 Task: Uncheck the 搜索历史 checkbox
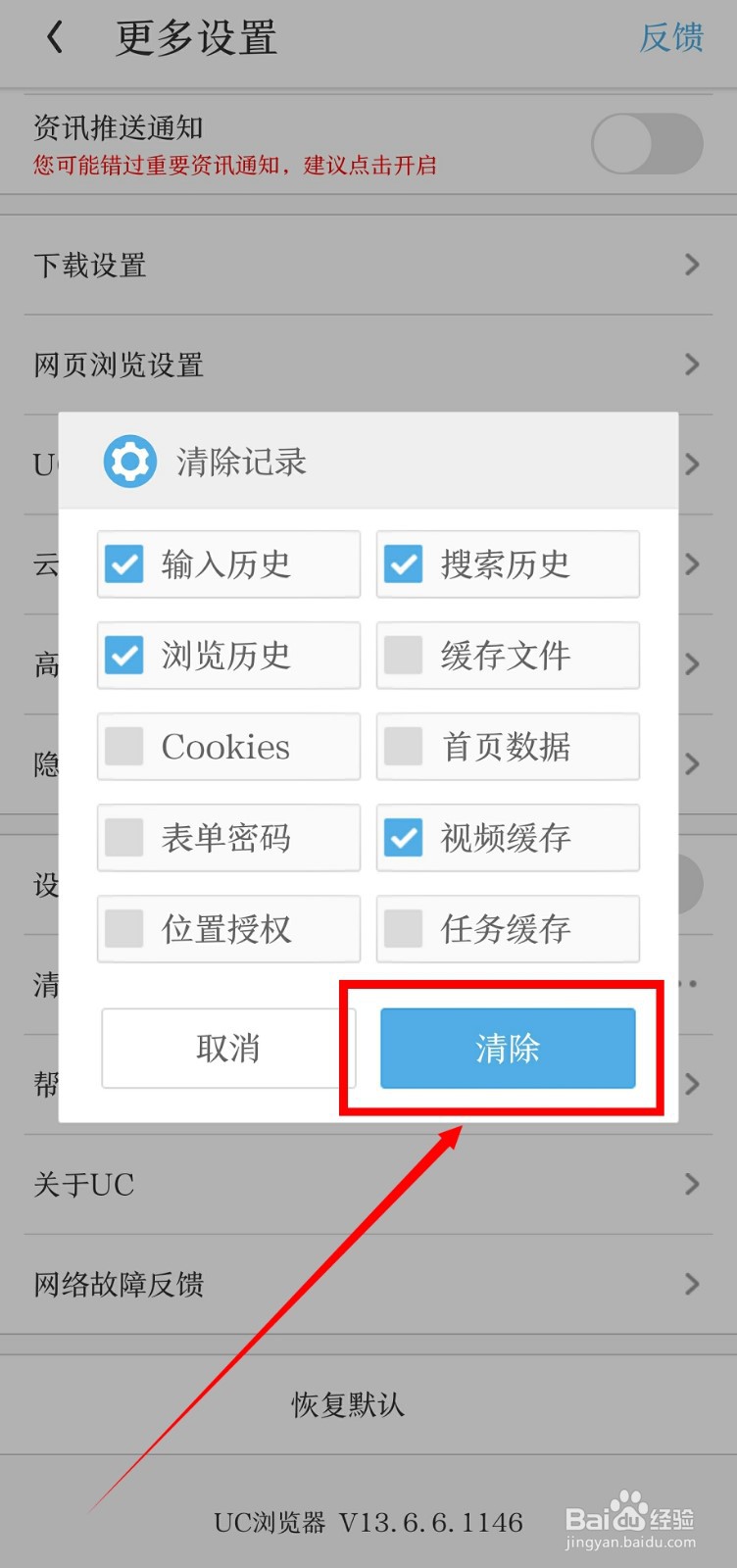pos(403,564)
